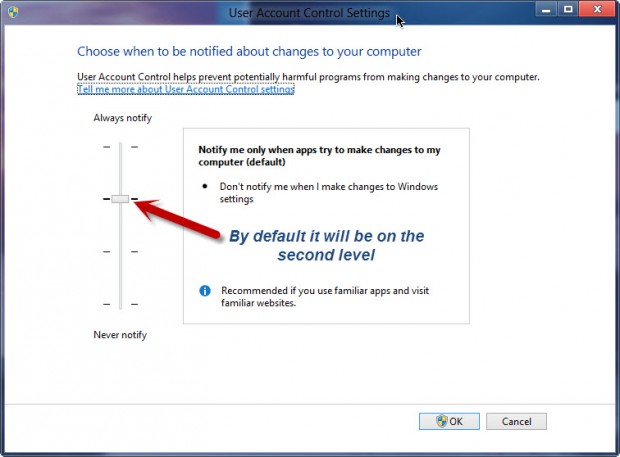Minimize the User Account Control Settings window
This screenshot has width=620, height=457.
(546, 9)
